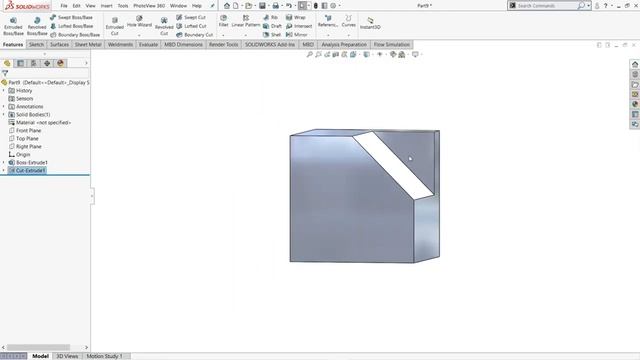Choose Swept Boss/Base feature

click(x=71, y=18)
